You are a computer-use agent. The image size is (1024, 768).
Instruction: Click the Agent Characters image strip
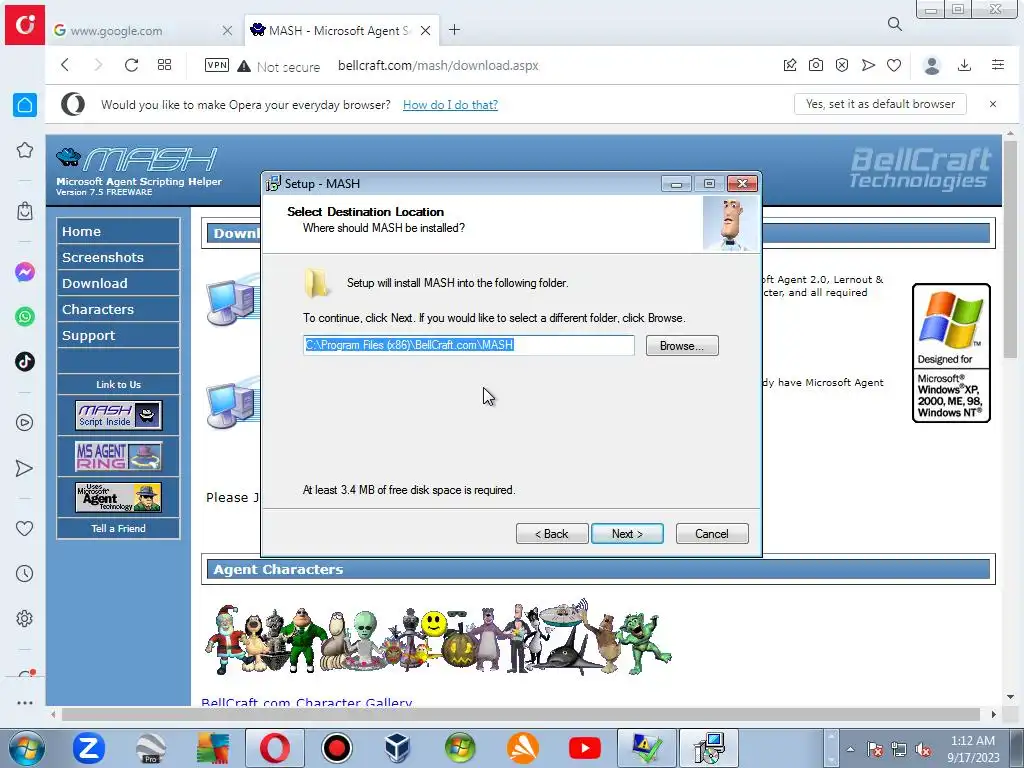pos(438,638)
